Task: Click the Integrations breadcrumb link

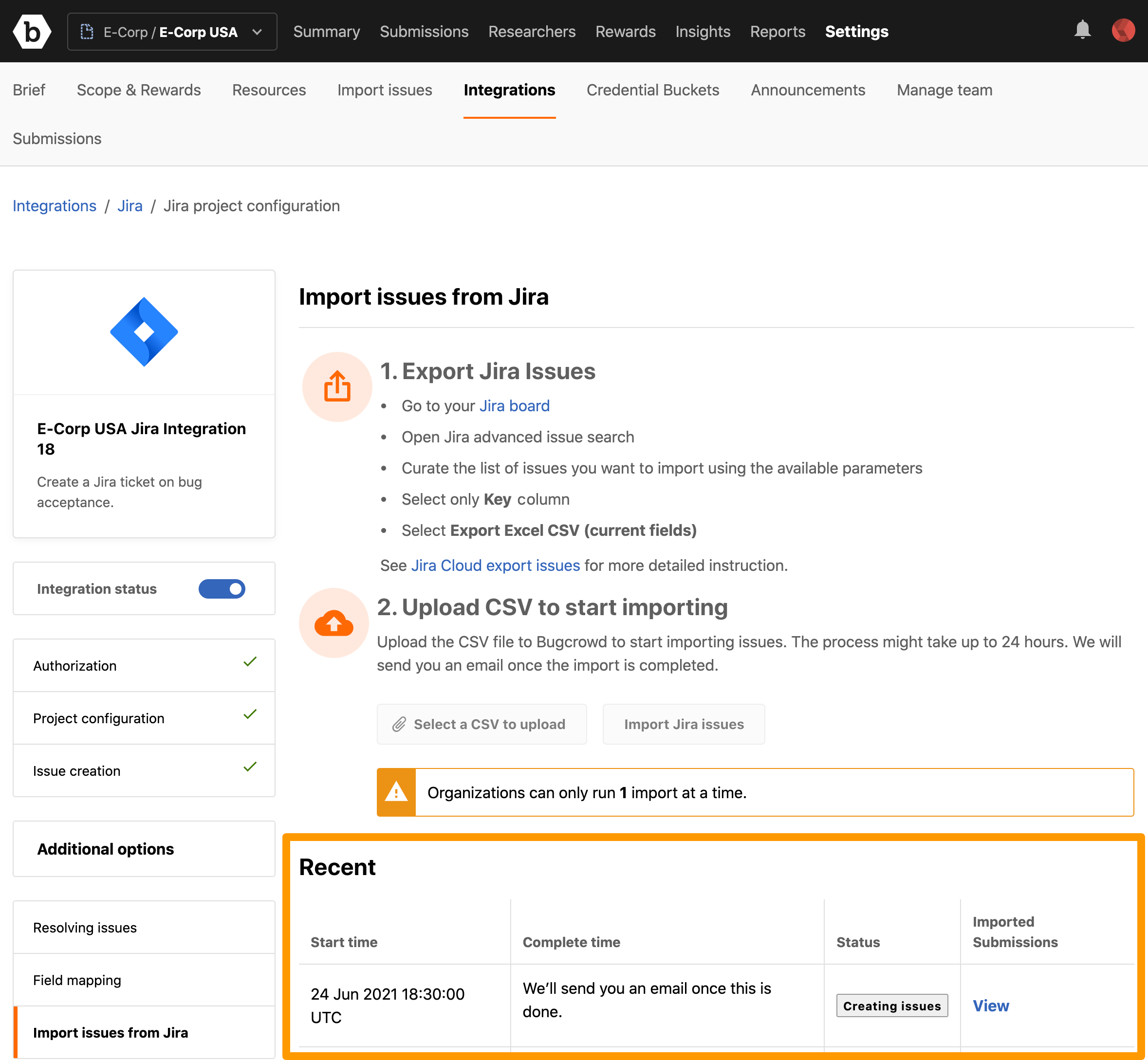Action: 55,206
